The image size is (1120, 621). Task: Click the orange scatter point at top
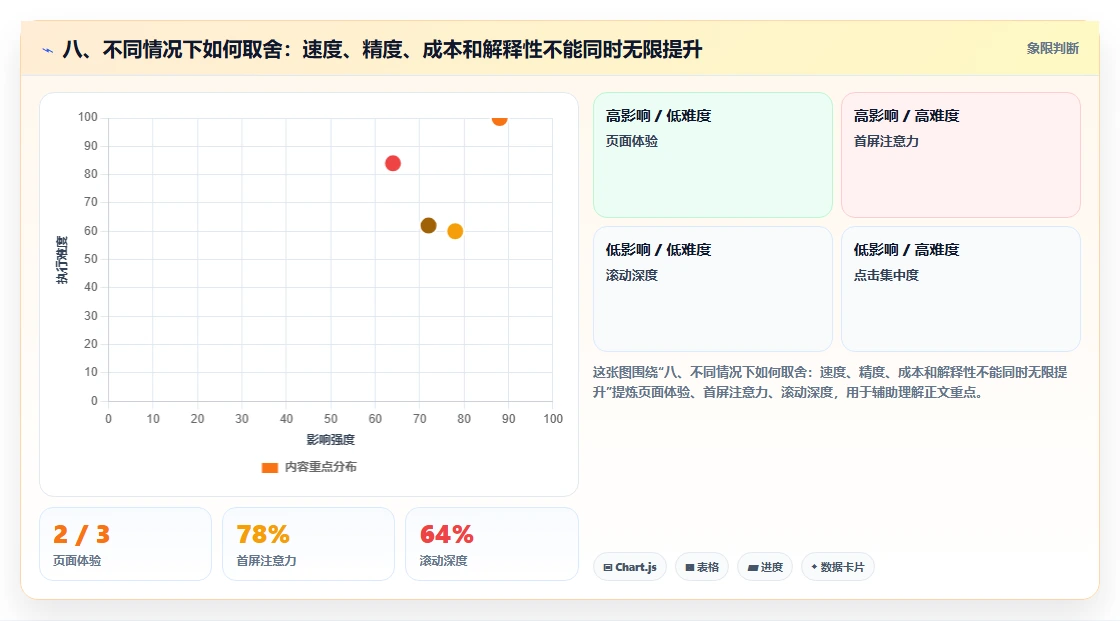(x=499, y=119)
